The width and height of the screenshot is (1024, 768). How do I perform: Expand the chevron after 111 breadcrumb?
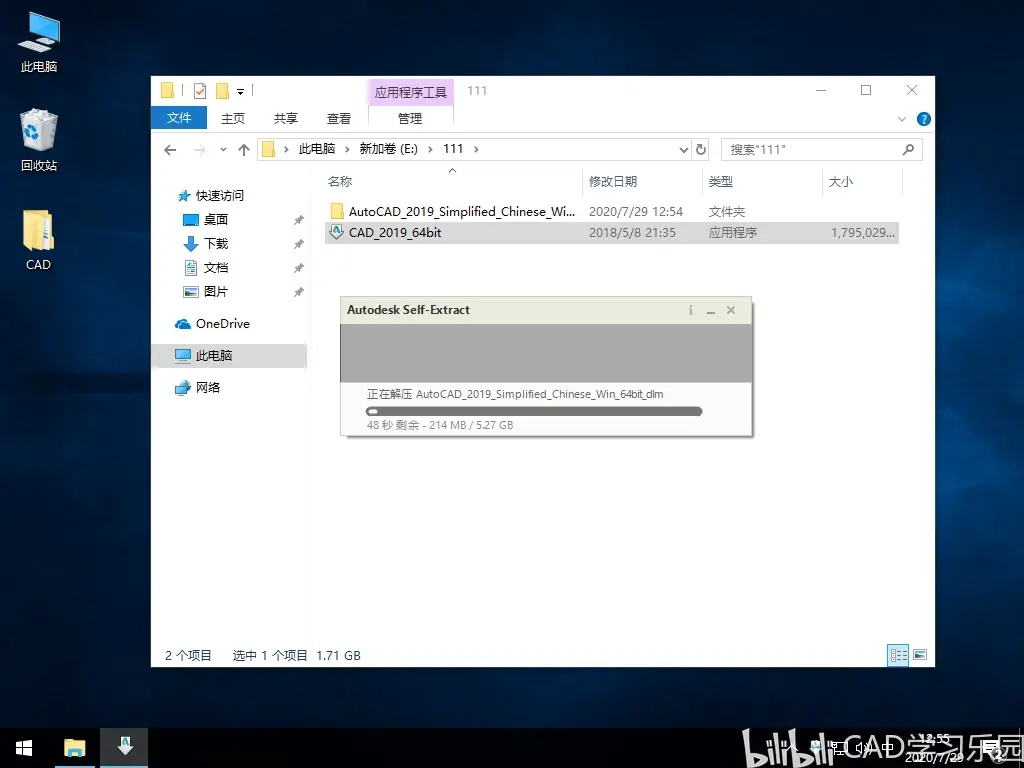[477, 150]
